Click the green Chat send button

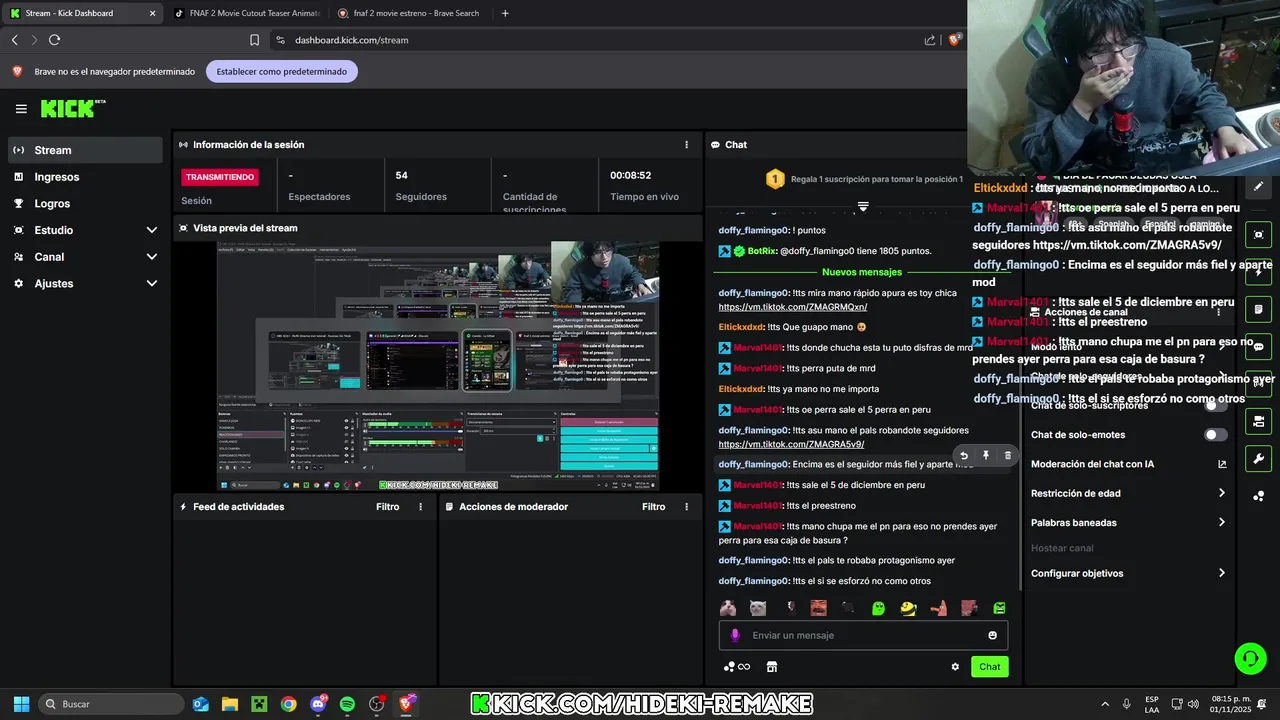[989, 667]
